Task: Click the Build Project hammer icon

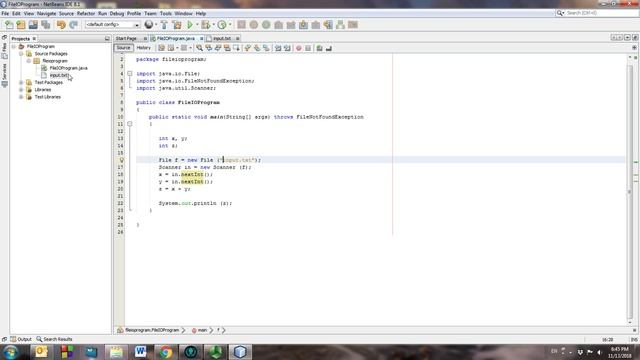Action: click(164, 25)
